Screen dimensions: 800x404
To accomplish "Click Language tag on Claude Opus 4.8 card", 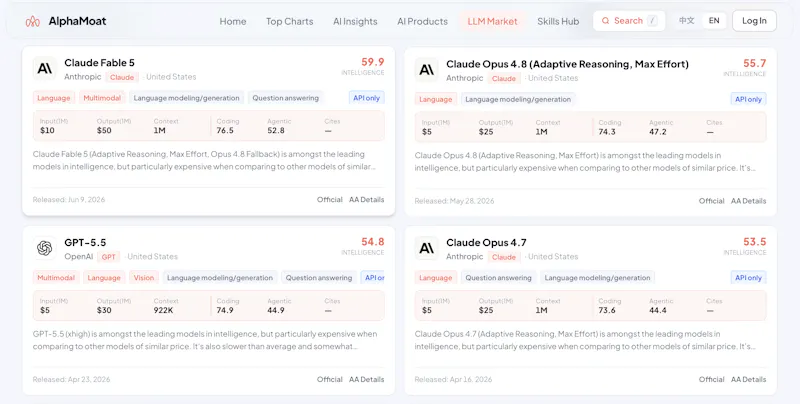I will 435,99.
